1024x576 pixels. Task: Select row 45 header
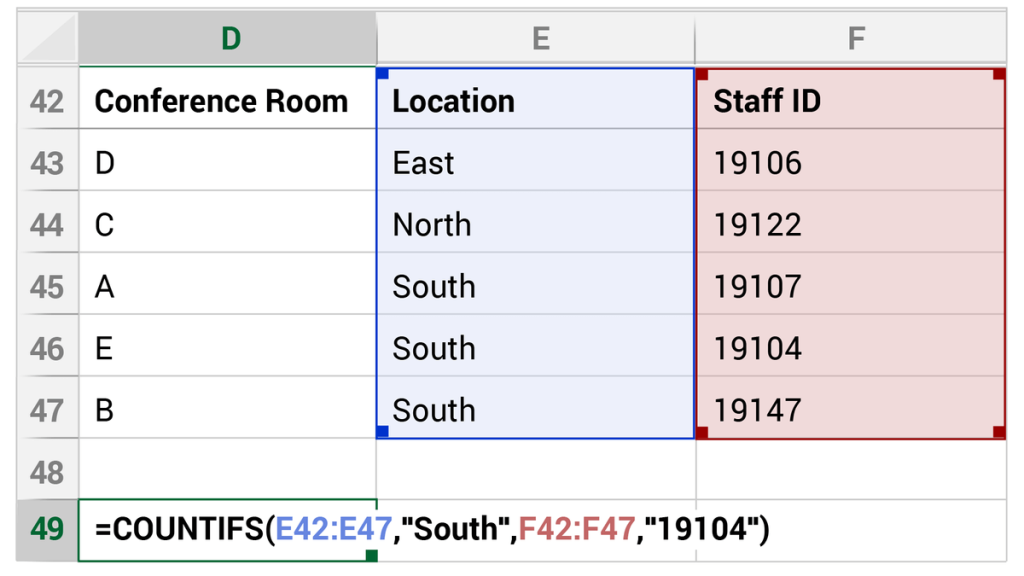click(47, 287)
